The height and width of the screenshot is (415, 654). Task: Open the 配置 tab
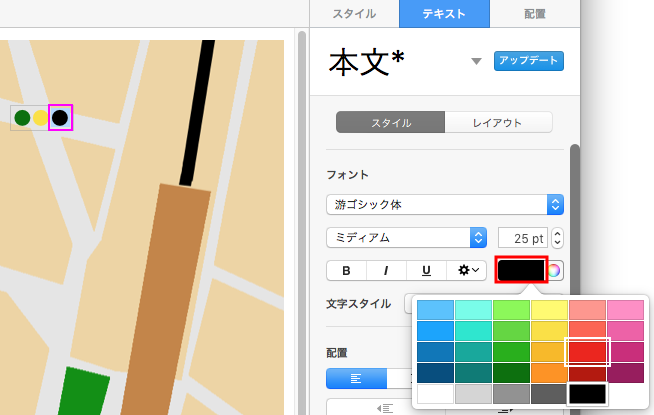coord(534,14)
